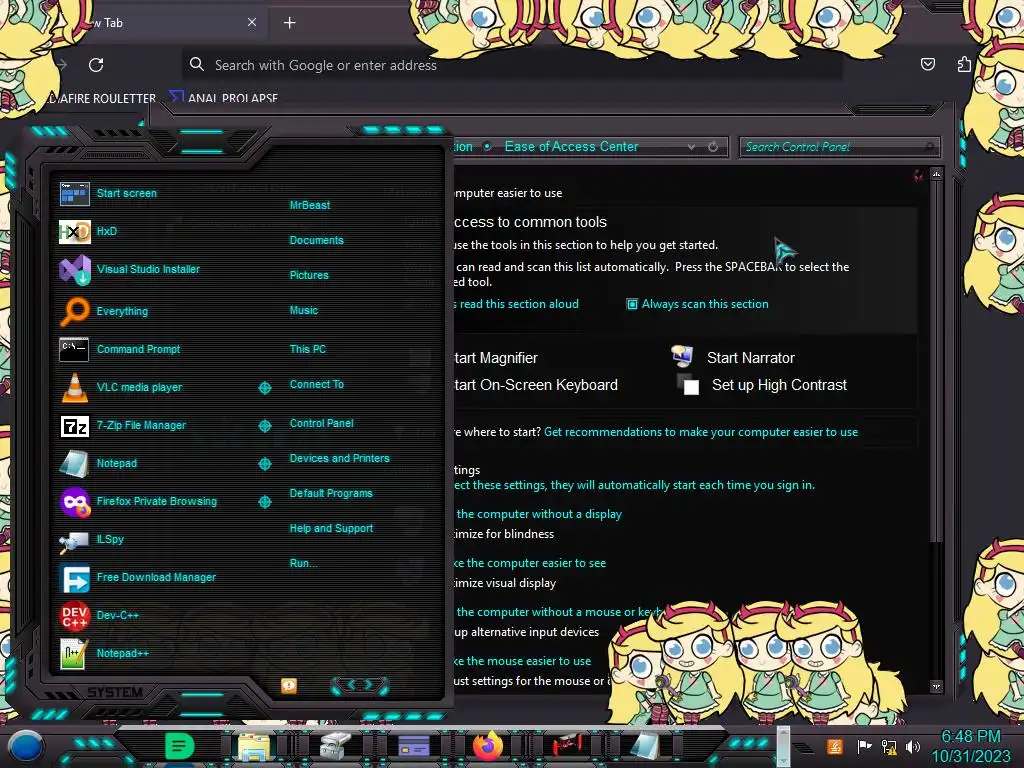
Task: Click the orange notice icon in start menu
Action: [x=289, y=686]
